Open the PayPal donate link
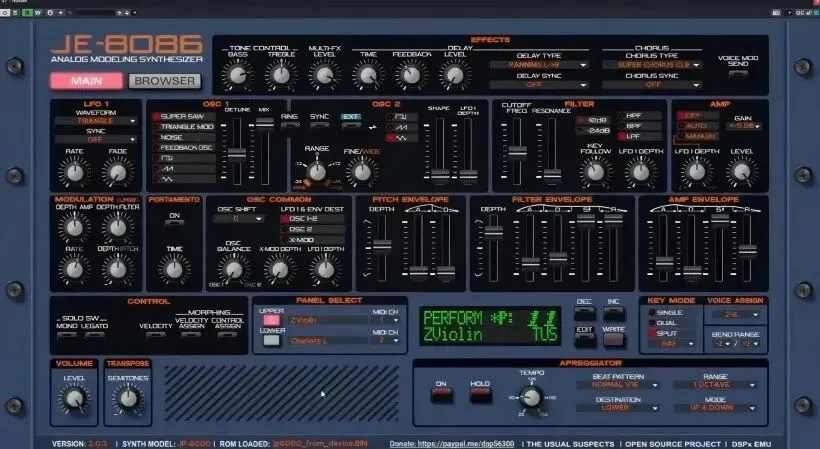820x449 pixels. point(452,443)
